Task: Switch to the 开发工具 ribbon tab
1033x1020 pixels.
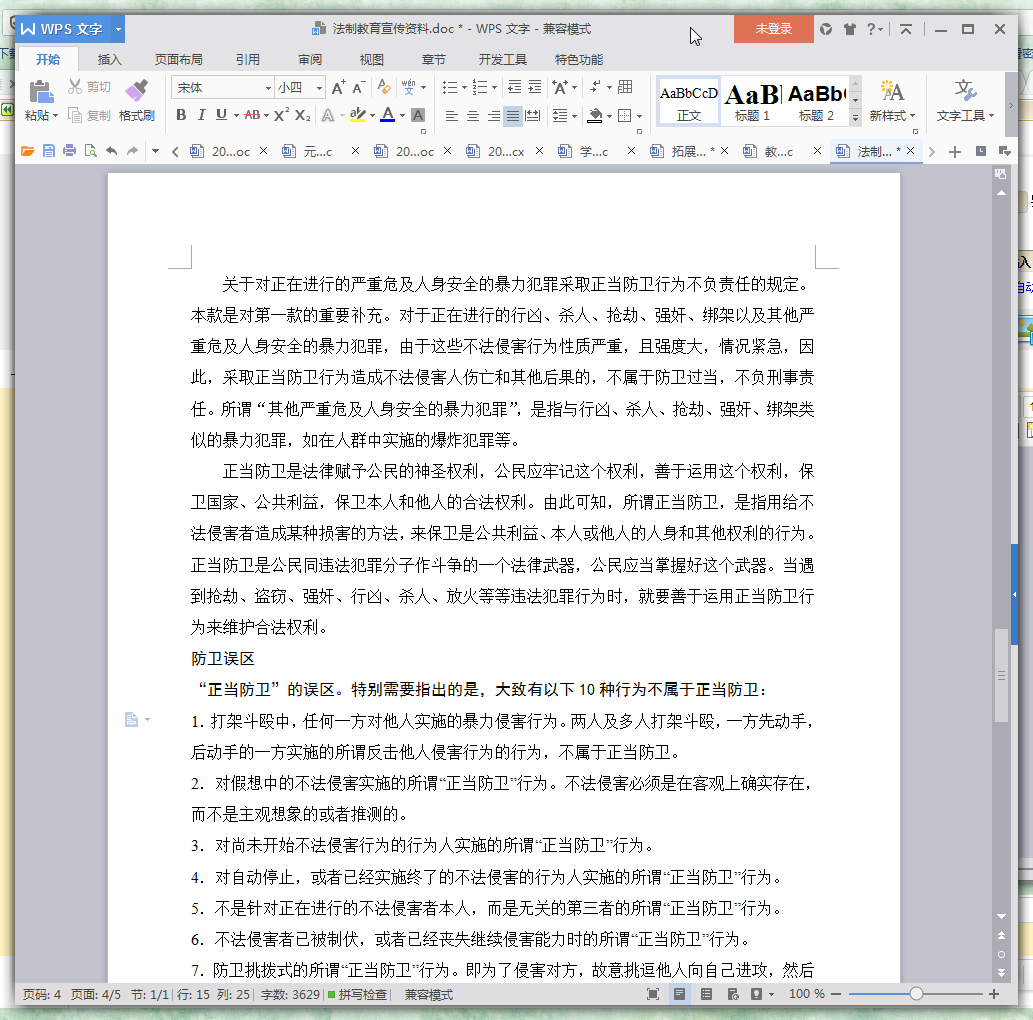Action: 503,59
